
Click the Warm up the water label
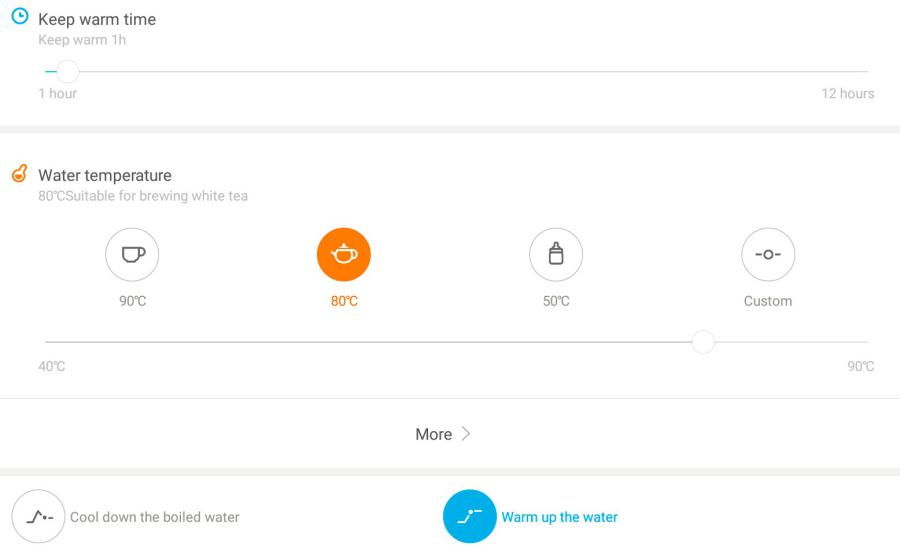pyautogui.click(x=560, y=517)
